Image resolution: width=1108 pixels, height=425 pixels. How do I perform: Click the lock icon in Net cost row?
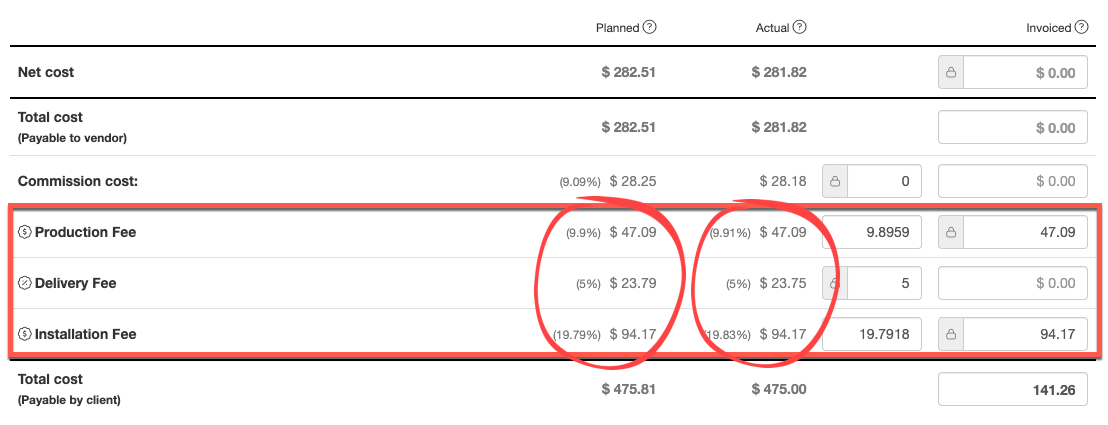point(951,73)
